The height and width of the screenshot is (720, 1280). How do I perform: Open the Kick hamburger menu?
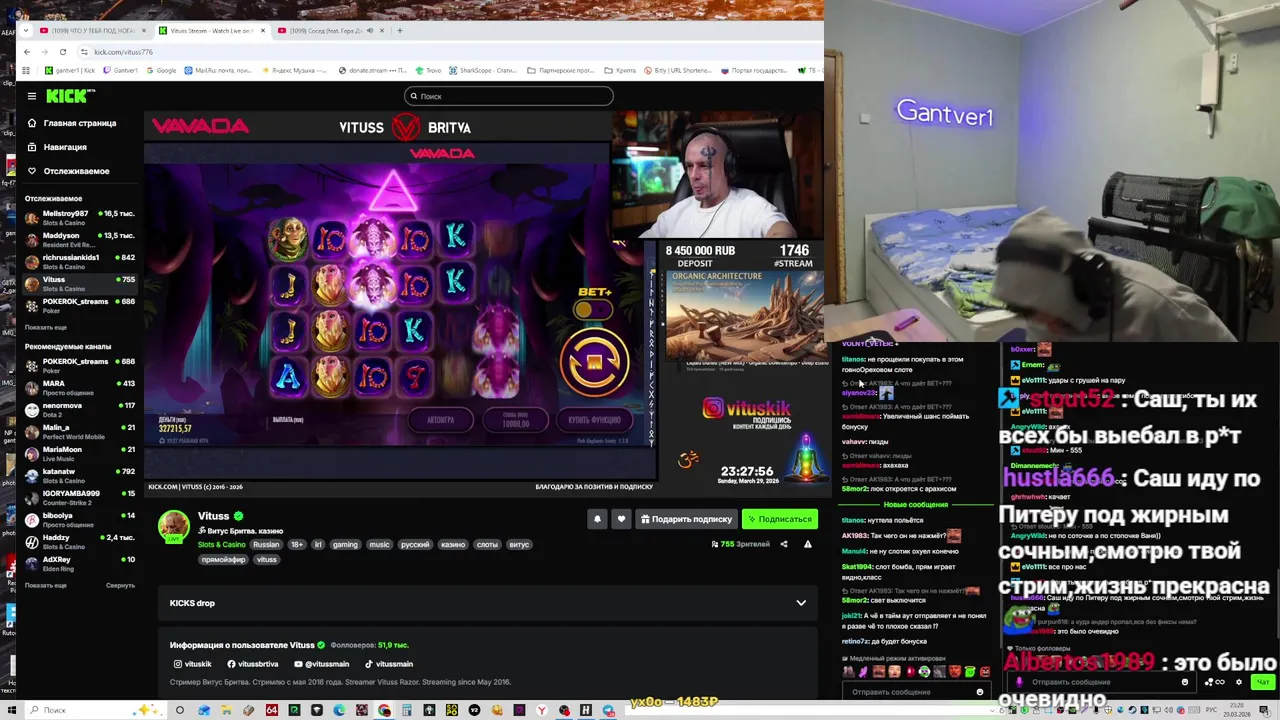tap(32, 96)
